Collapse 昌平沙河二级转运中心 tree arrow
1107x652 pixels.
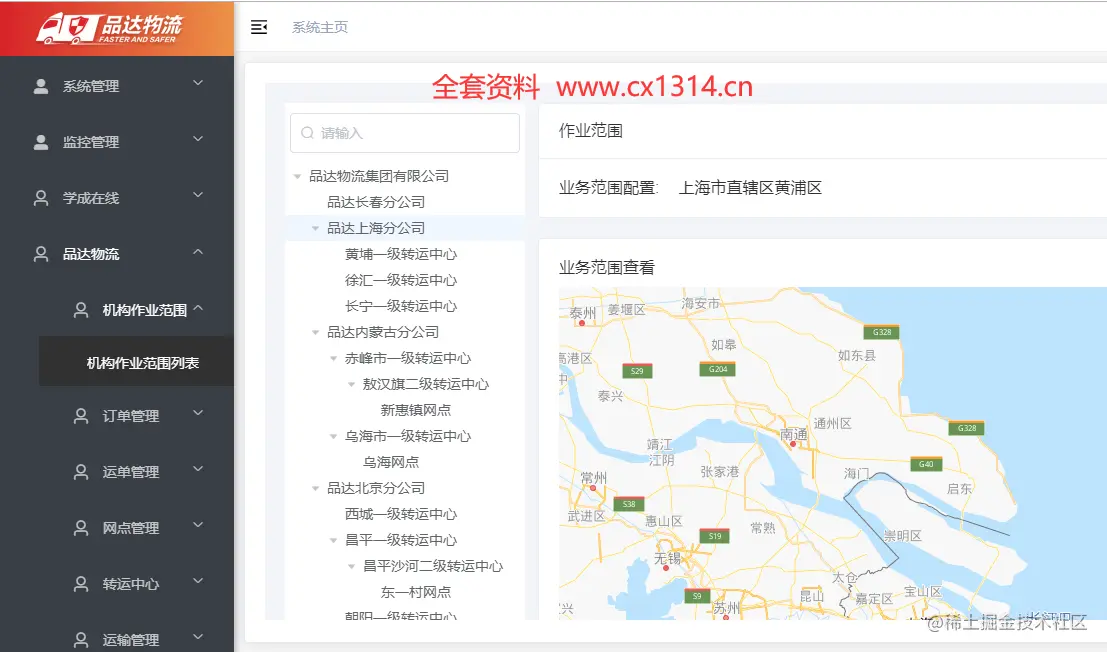coord(352,567)
